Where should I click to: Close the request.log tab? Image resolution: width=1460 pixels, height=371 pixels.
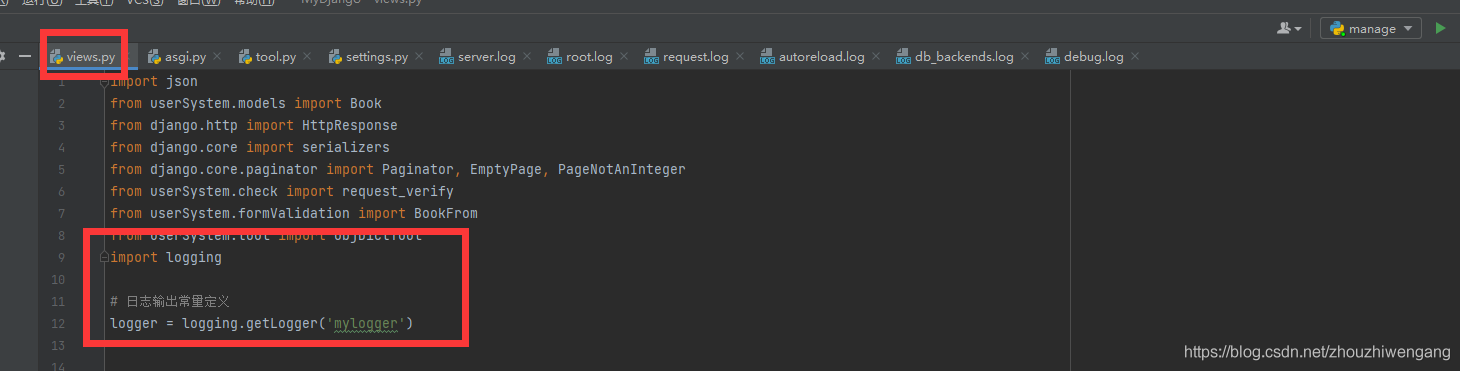[740, 57]
